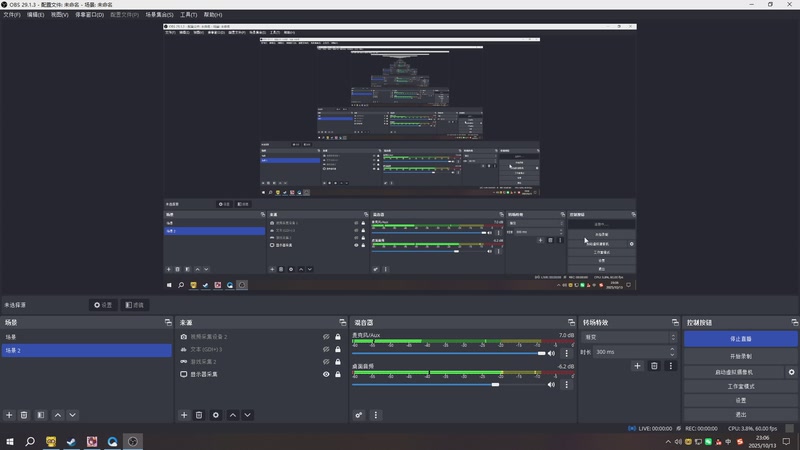Open the 文件(F) menu
Viewport: 800px width, 450px height.
coord(12,15)
